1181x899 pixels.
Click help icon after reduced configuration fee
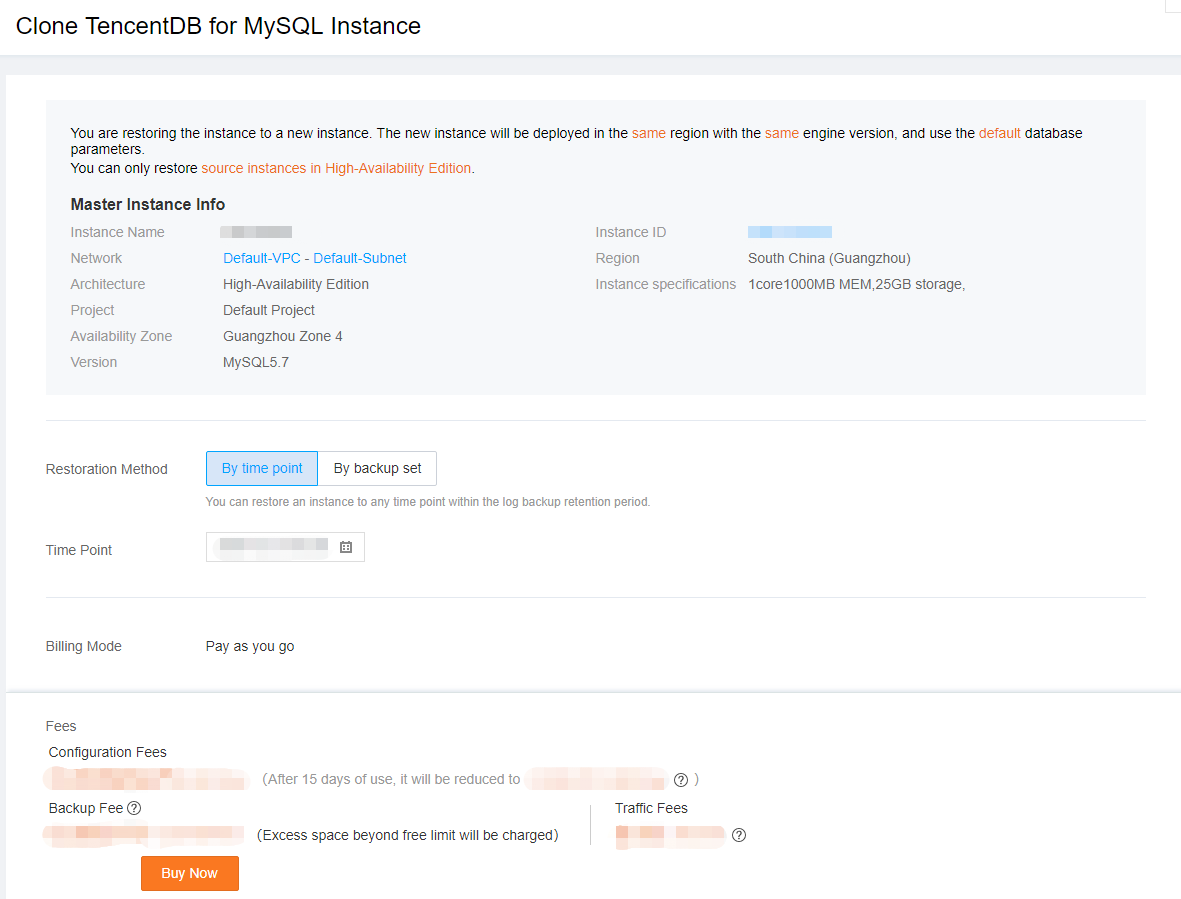tap(681, 780)
